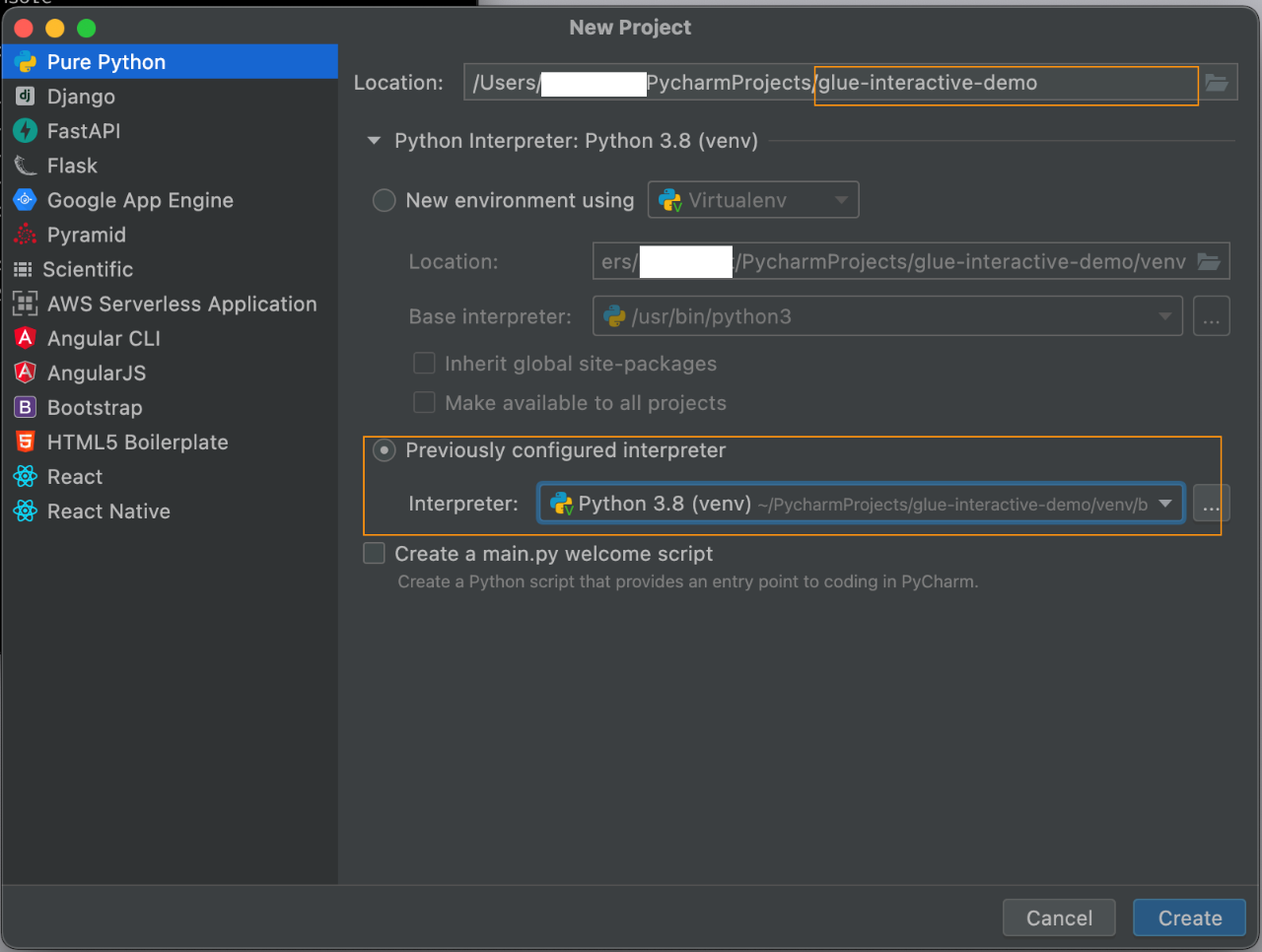Select AWS Serverless Application project type

click(x=170, y=304)
